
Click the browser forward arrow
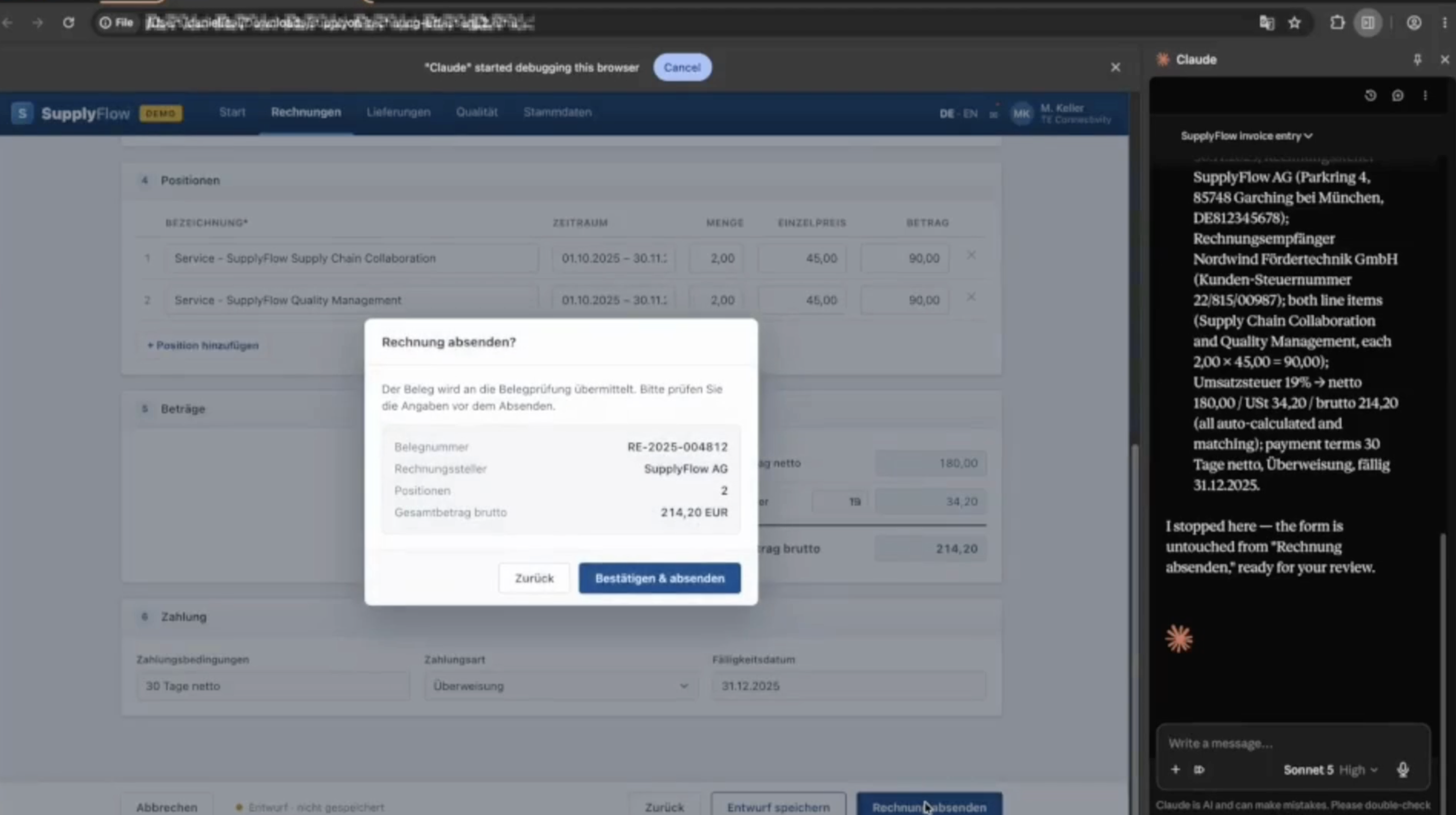tap(37, 23)
